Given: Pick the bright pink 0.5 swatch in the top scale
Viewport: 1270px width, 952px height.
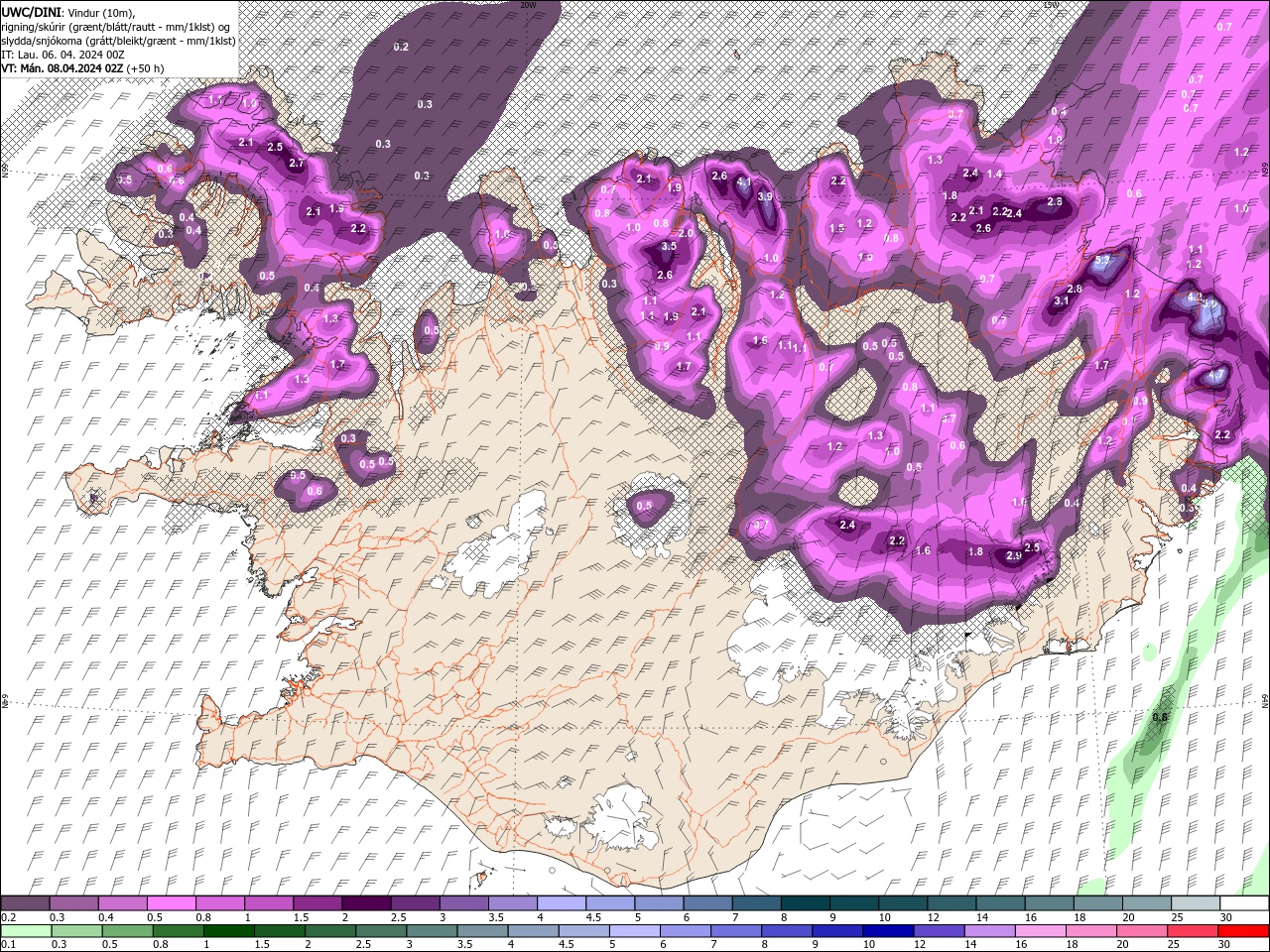Looking at the screenshot, I should coord(171,903).
